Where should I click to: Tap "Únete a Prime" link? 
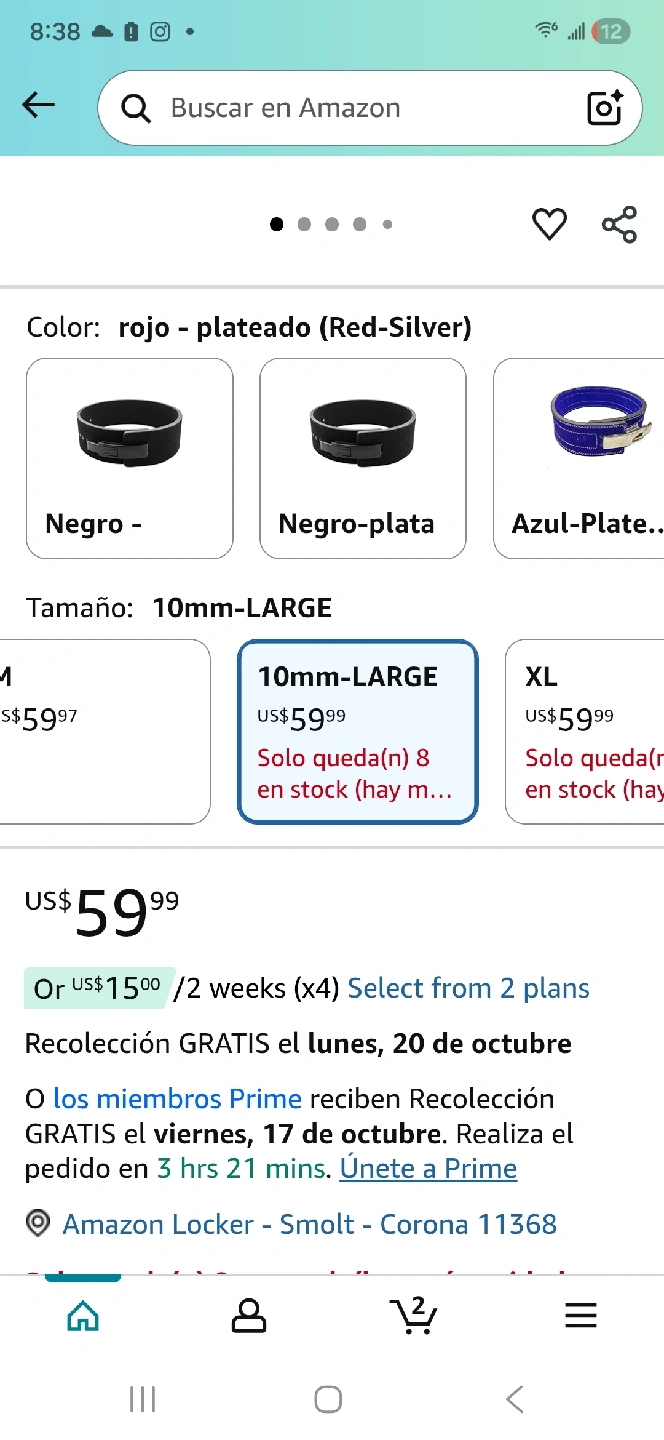coord(428,1168)
